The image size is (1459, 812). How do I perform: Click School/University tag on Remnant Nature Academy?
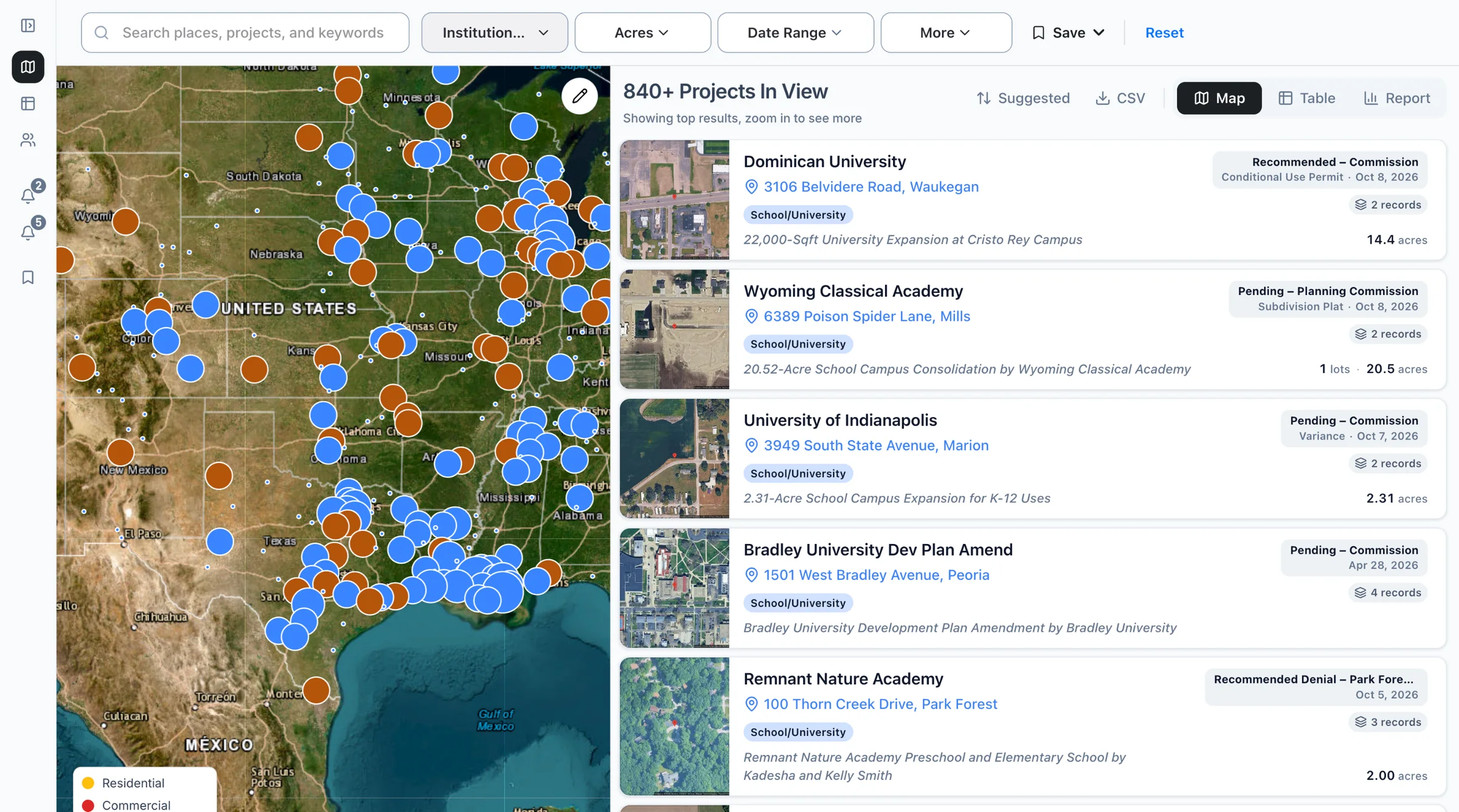click(x=798, y=732)
